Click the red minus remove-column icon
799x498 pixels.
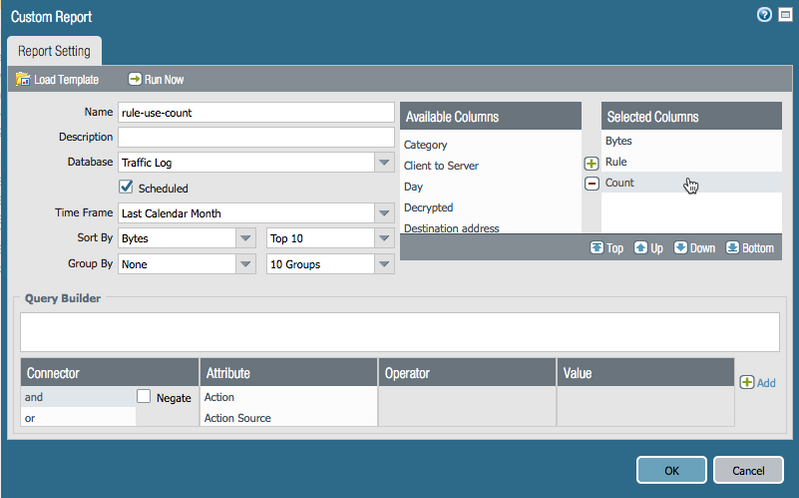pyautogui.click(x=591, y=183)
